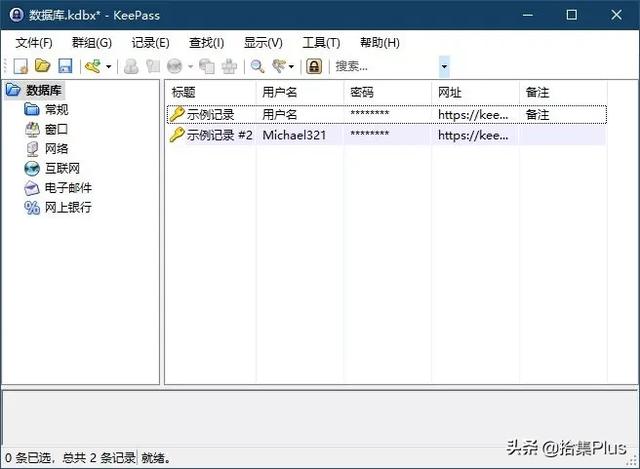This screenshot has width=640, height=469.
Task: Click the key icon of 示例记录 #2
Action: coord(177,135)
